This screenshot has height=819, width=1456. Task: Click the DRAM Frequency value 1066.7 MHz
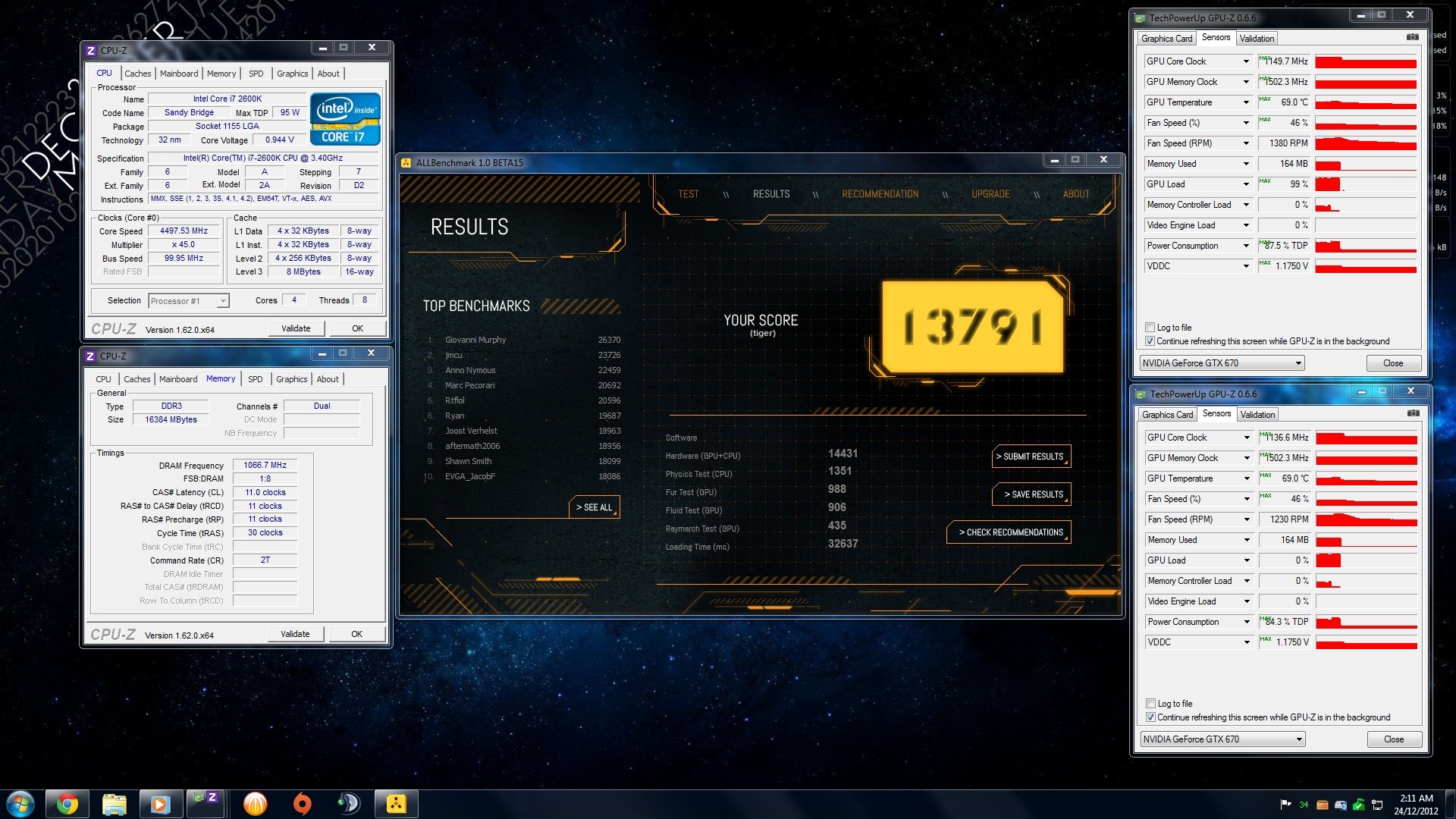265,465
